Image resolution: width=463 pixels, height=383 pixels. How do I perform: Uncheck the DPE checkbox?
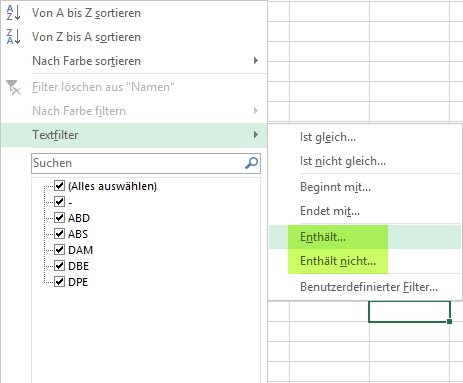click(60, 281)
